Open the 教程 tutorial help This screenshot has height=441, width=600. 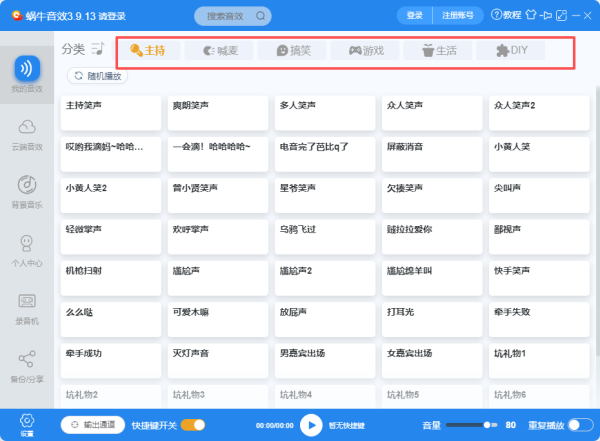[x=506, y=15]
